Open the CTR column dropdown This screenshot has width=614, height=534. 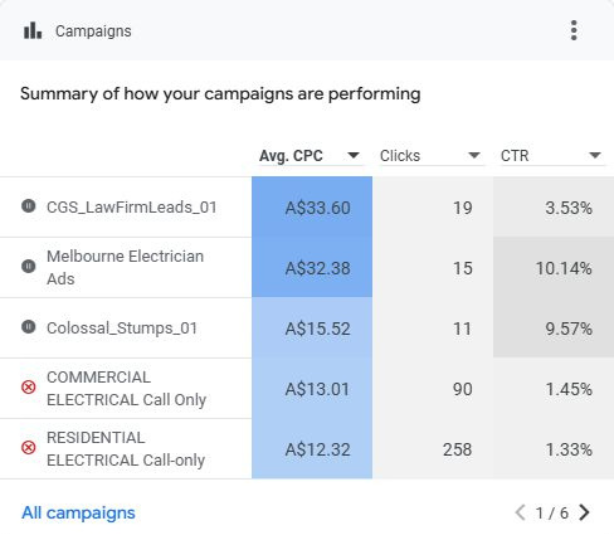point(595,156)
